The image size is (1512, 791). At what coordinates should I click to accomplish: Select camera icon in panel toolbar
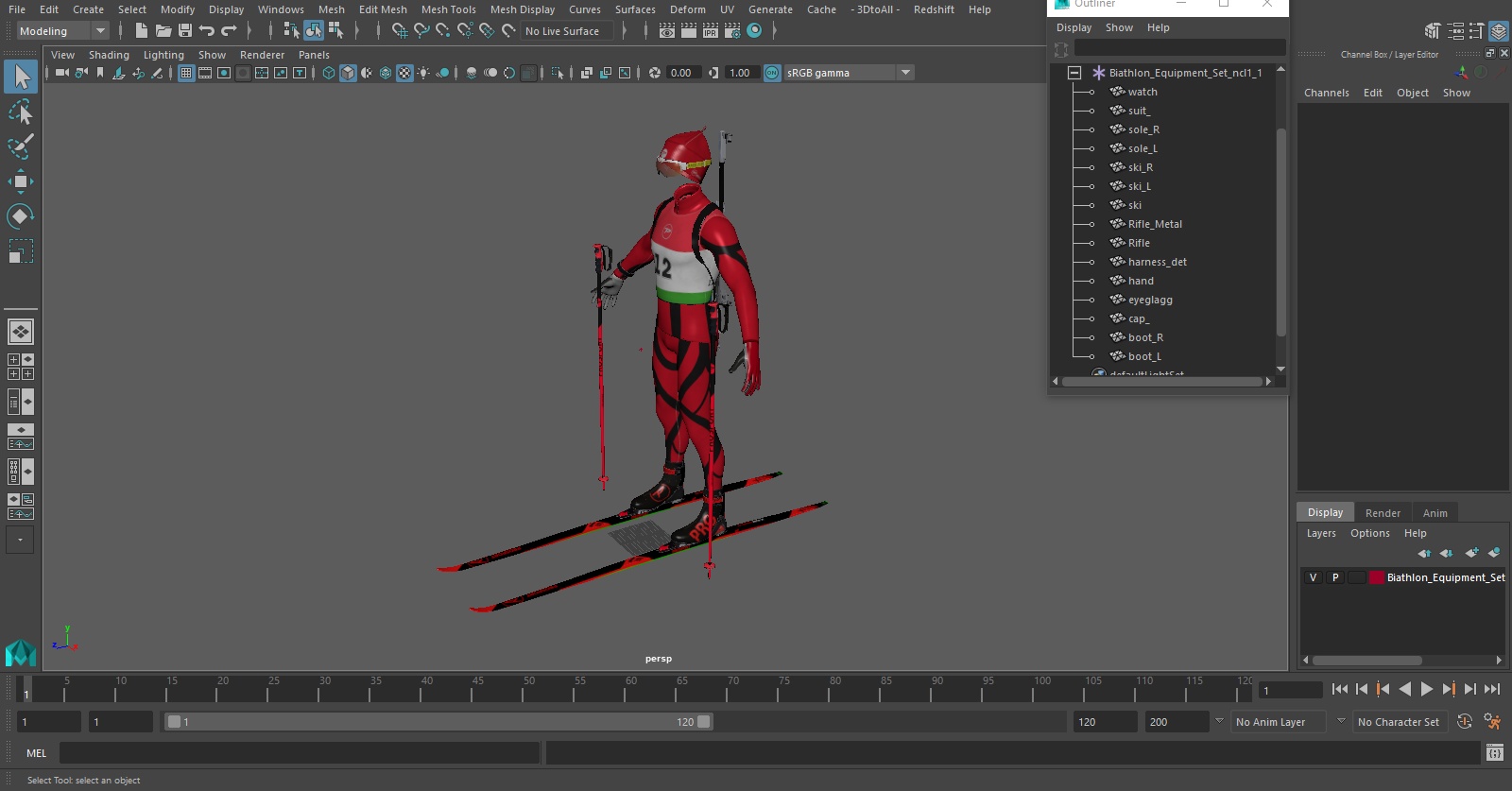(61, 73)
